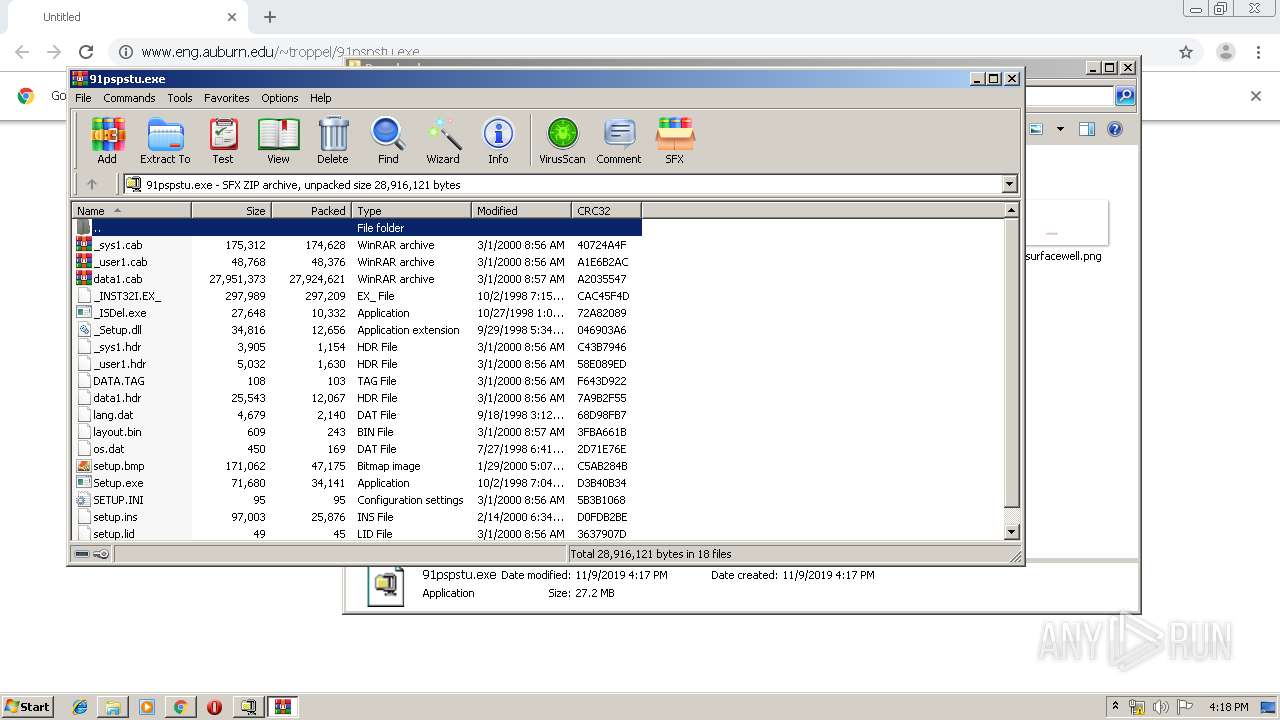1280x720 pixels.
Task: Open Internet Explorer from the taskbar
Action: (80, 707)
